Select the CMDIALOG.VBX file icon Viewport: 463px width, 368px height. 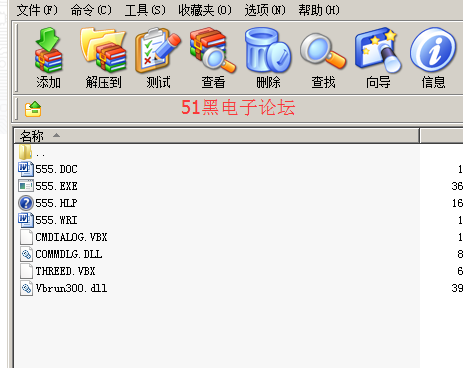click(26, 237)
